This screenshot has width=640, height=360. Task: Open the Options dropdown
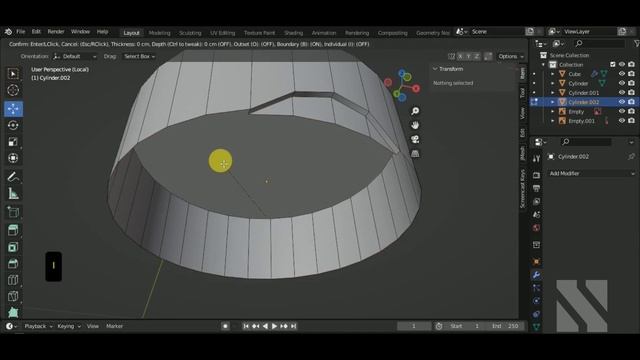[511, 56]
